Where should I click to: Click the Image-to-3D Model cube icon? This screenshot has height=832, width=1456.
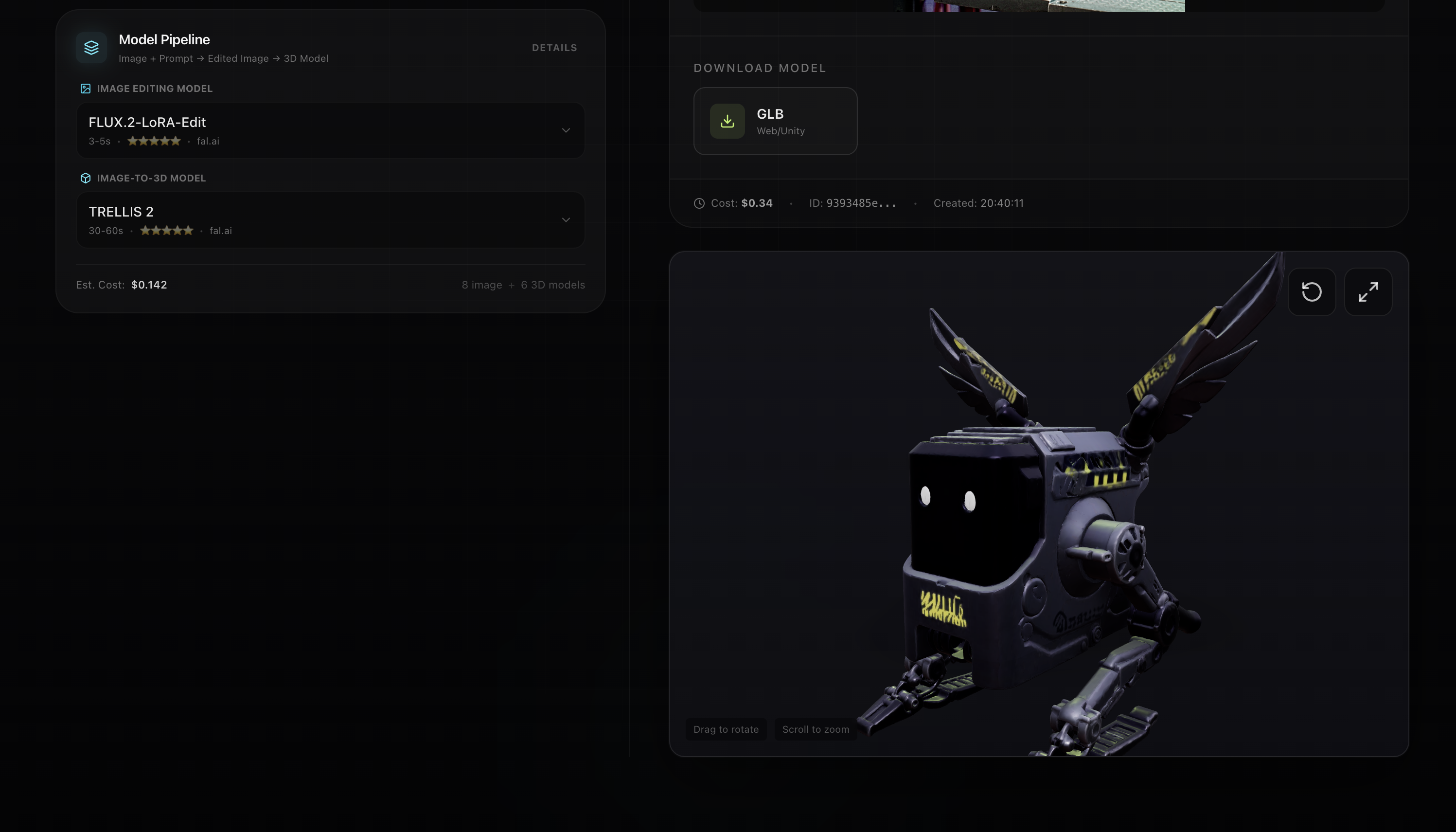[x=86, y=178]
